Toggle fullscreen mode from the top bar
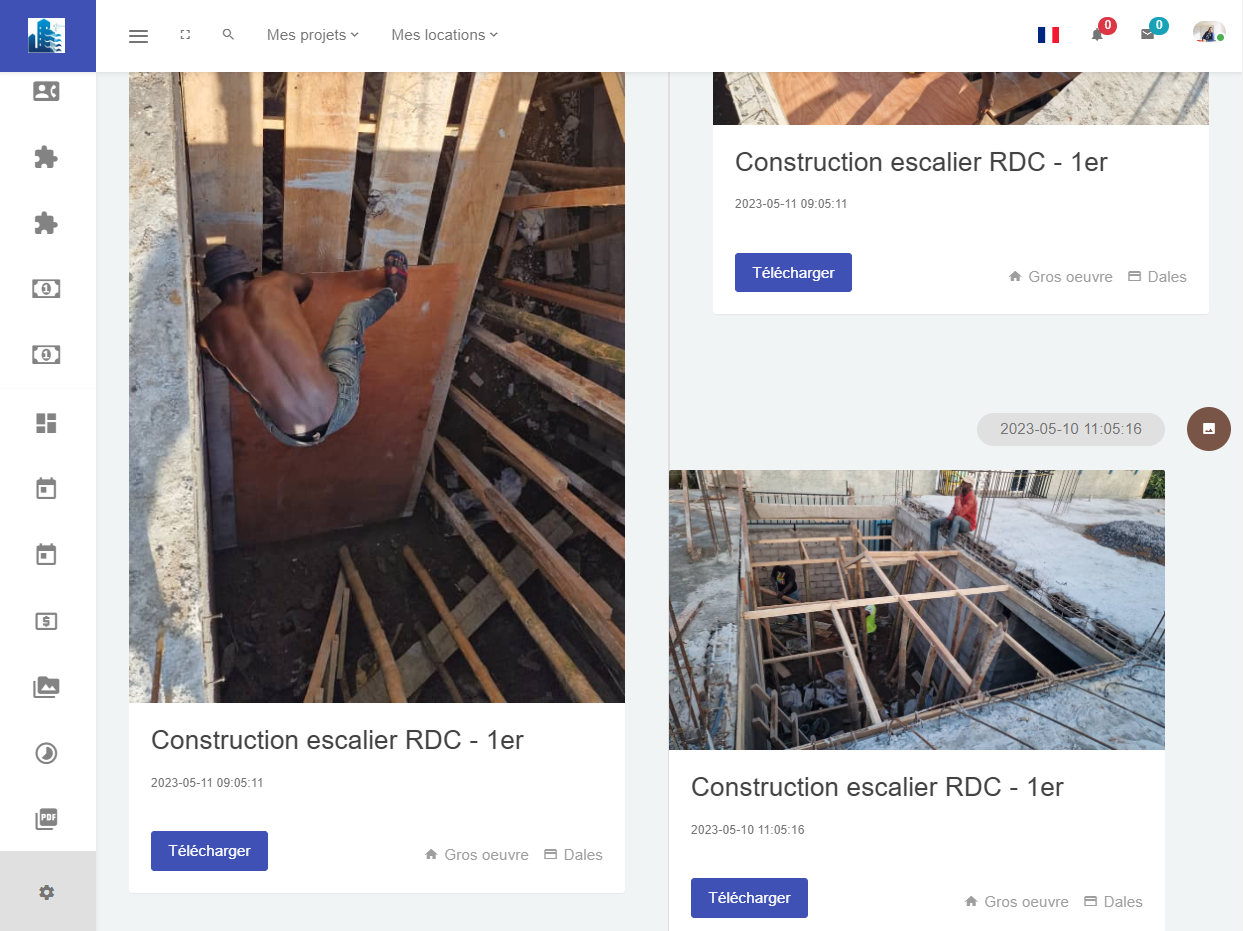Viewport: 1243px width, 931px height. click(185, 35)
